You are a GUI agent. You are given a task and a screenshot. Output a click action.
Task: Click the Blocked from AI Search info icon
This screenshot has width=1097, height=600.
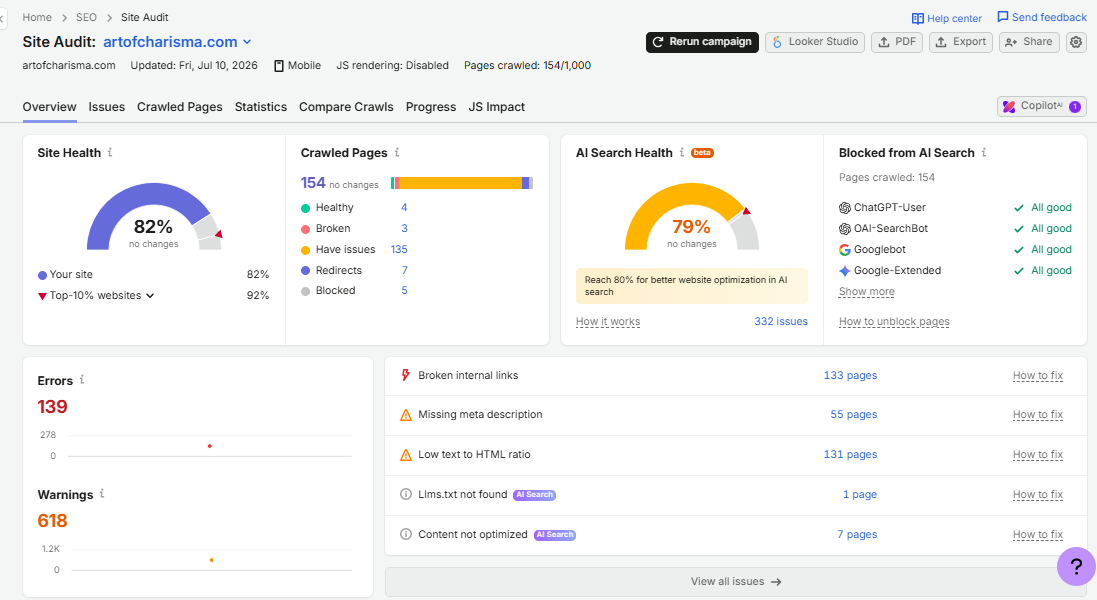(x=984, y=152)
